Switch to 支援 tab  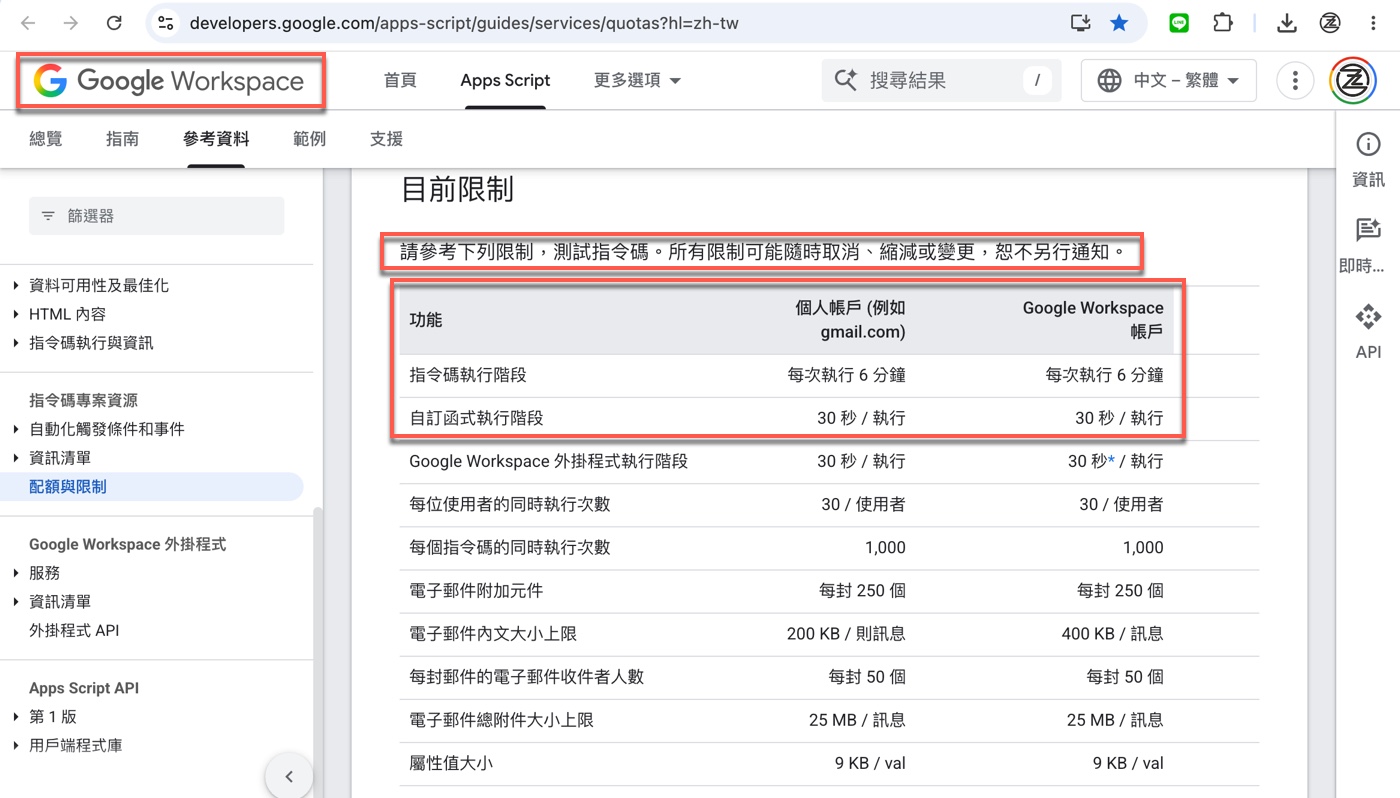coord(386,139)
